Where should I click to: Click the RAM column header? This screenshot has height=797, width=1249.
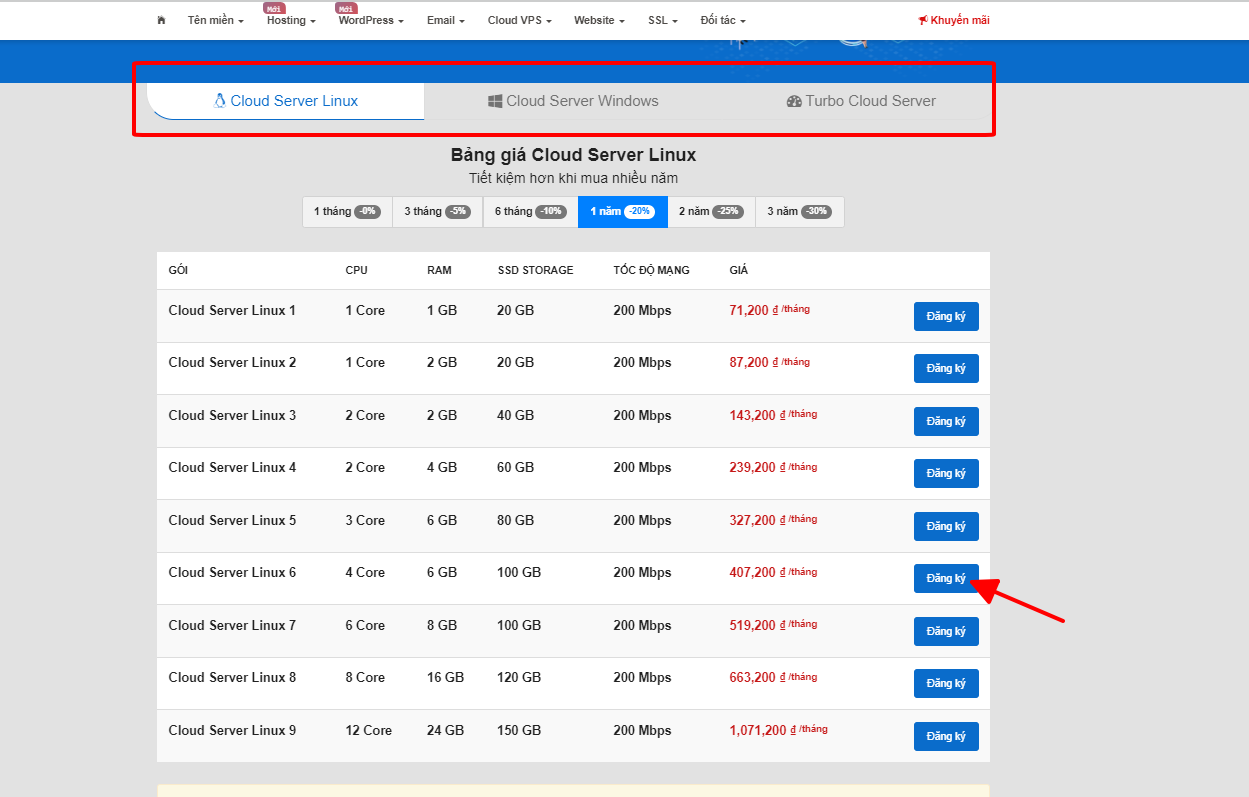click(x=439, y=270)
